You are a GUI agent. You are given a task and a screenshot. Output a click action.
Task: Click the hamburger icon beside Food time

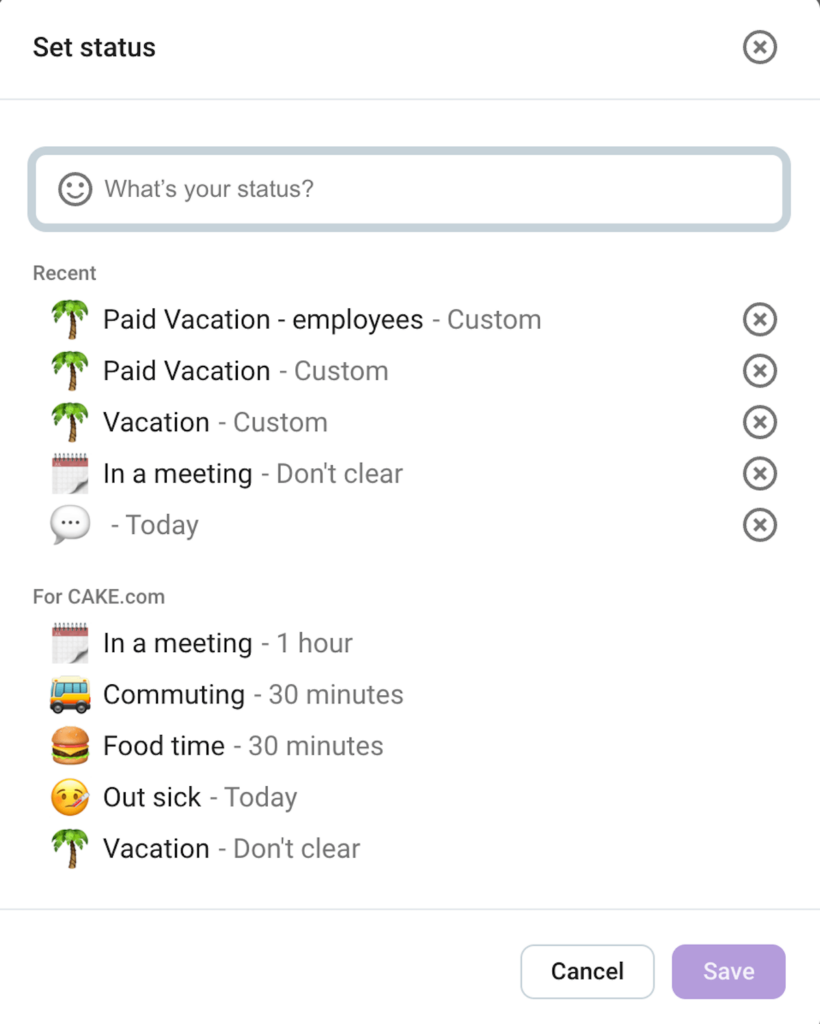[x=68, y=745]
